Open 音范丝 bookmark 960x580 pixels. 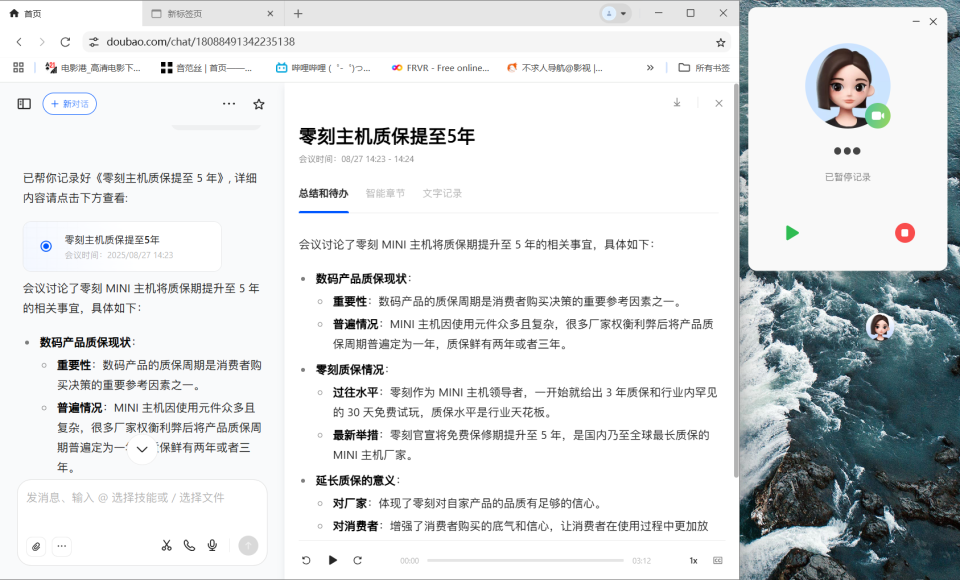(206, 68)
